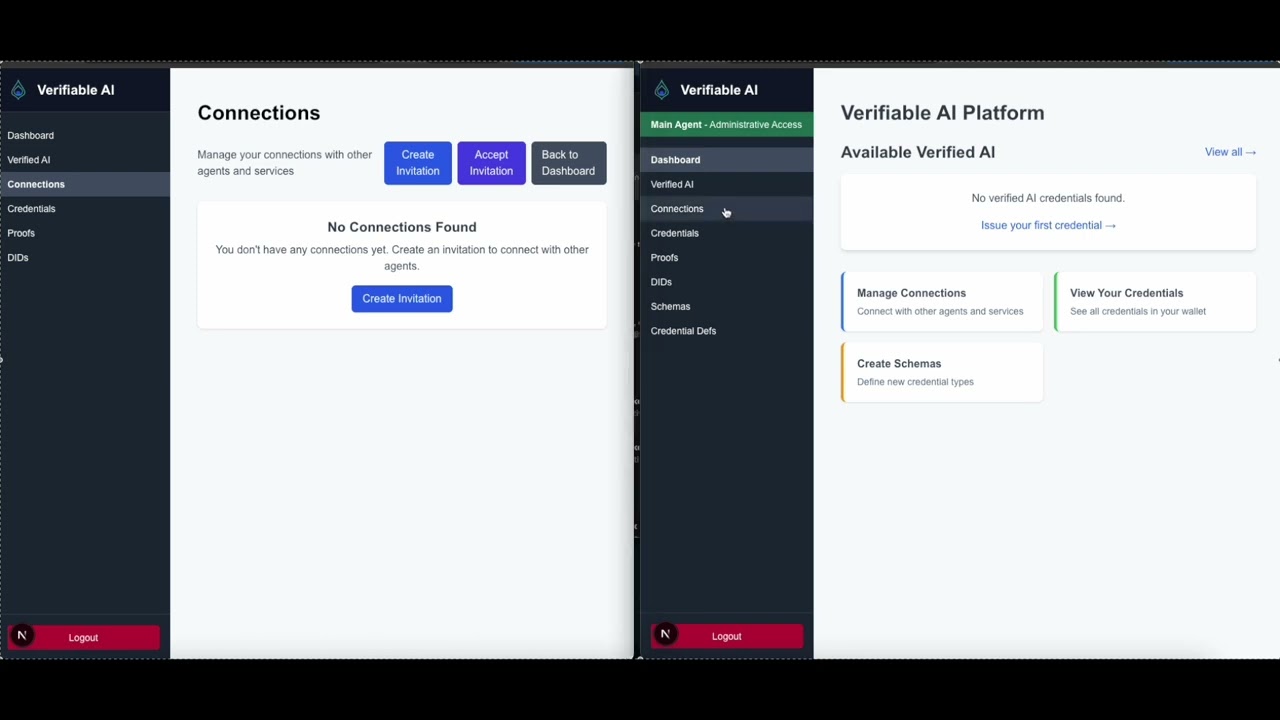This screenshot has height=720, width=1280.
Task: Click the Verifiable AI title in right window
Action: (719, 90)
